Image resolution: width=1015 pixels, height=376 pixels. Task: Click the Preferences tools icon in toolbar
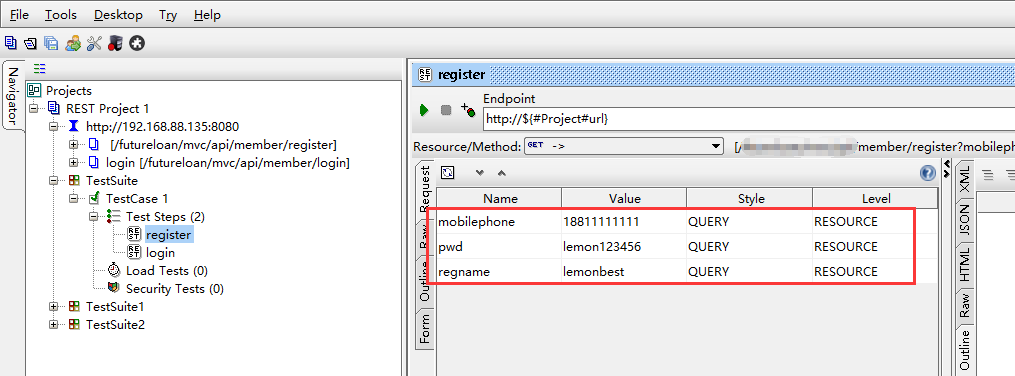(x=95, y=43)
